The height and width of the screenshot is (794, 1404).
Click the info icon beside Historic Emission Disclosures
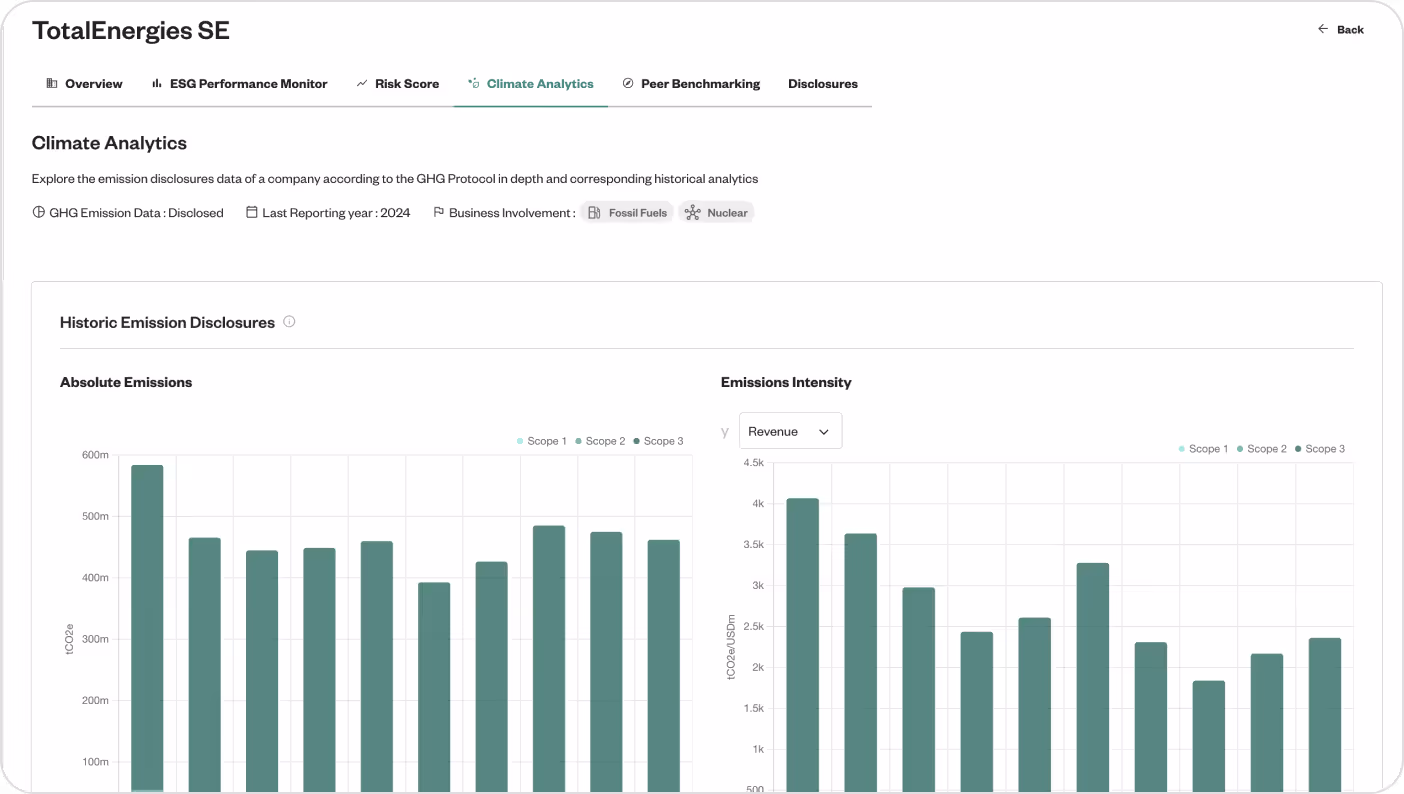(289, 322)
